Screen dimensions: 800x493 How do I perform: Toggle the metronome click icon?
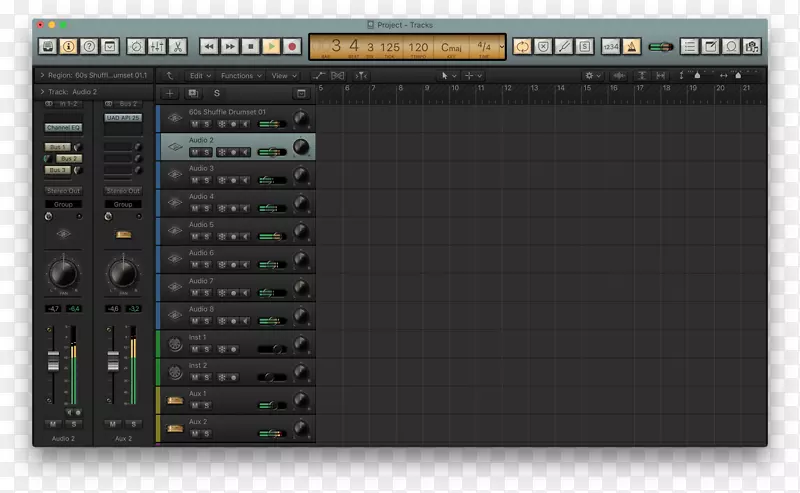(x=632, y=46)
